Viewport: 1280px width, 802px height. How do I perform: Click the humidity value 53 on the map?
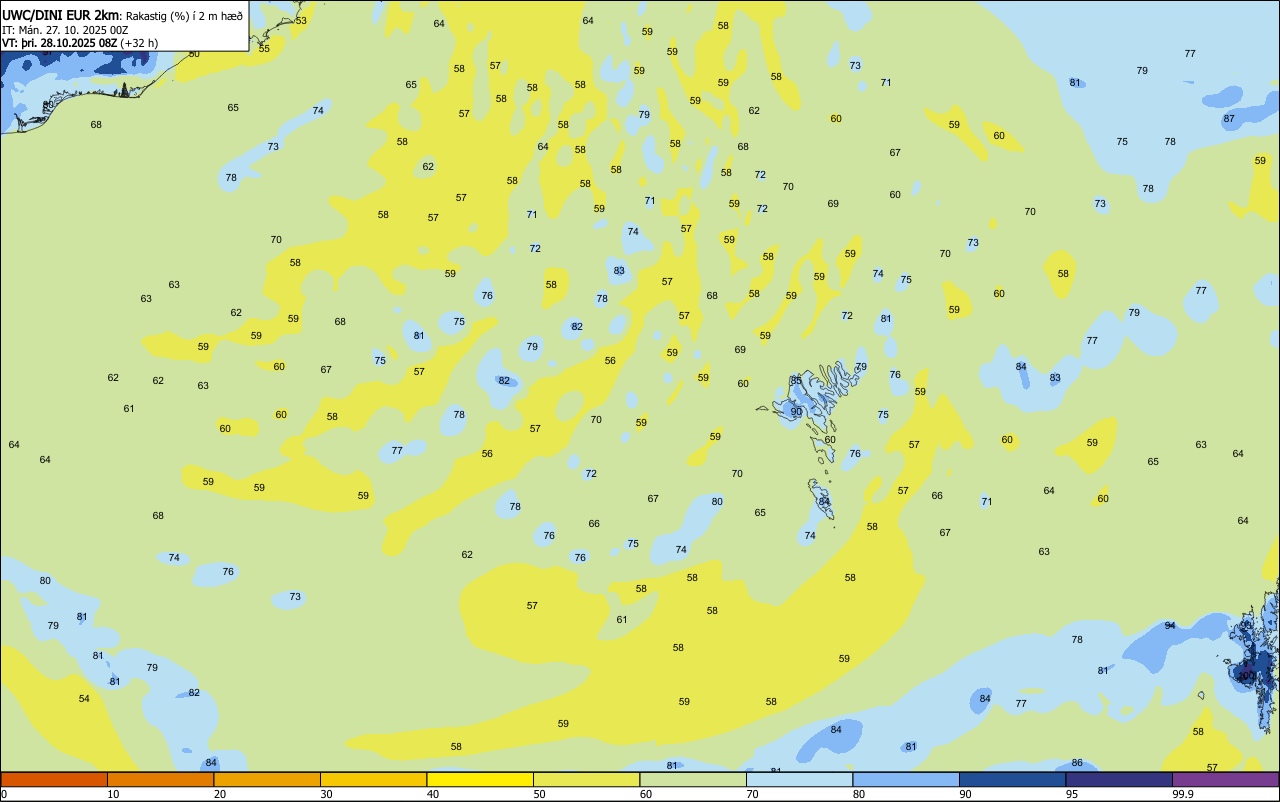pyautogui.click(x=301, y=20)
